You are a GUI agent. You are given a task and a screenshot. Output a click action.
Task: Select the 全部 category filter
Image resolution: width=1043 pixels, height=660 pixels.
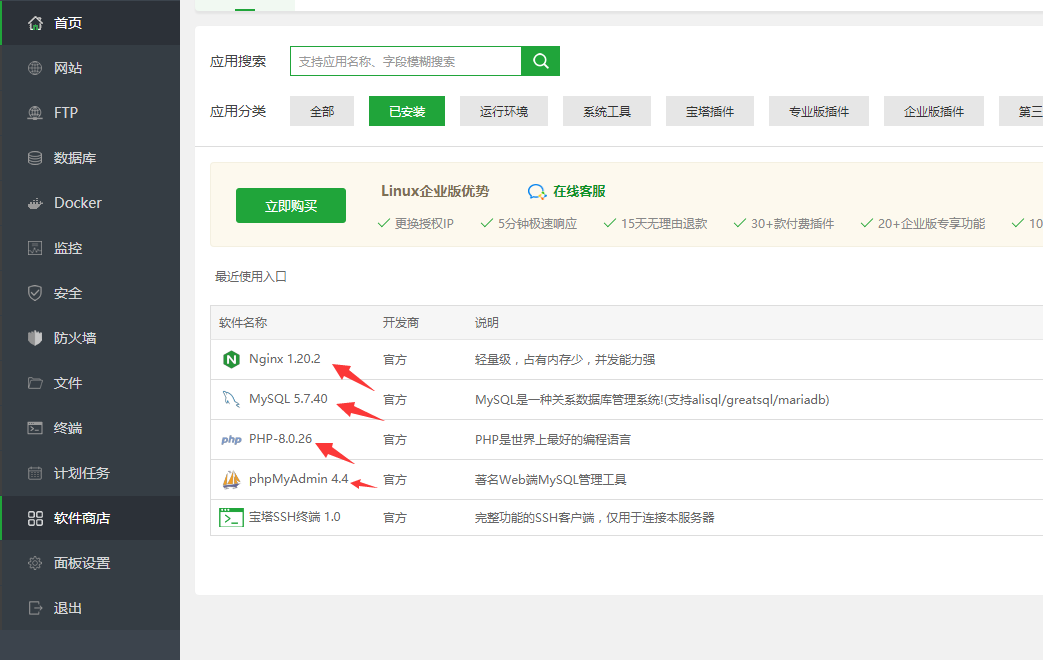pyautogui.click(x=322, y=111)
